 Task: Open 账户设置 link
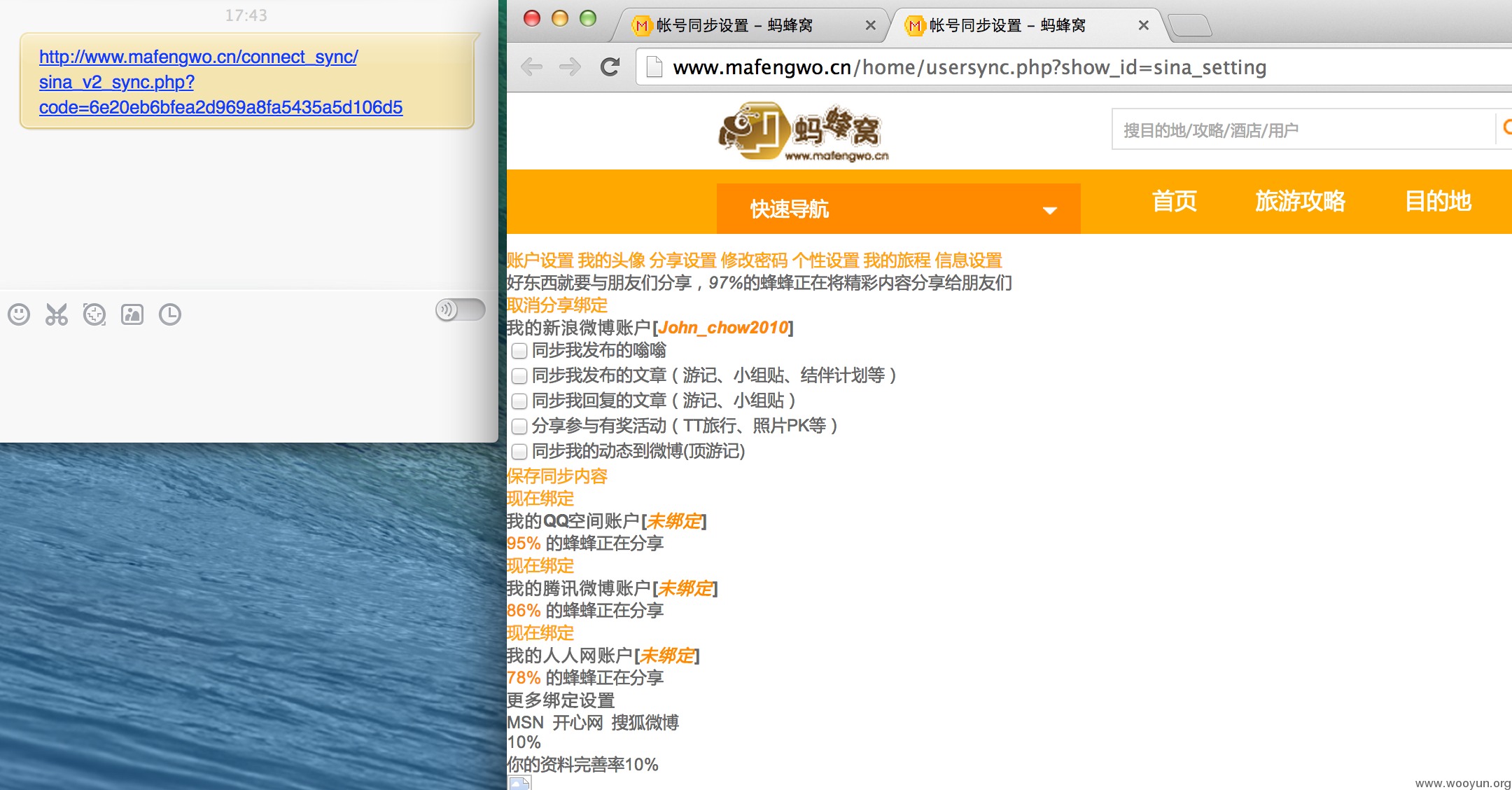point(540,261)
